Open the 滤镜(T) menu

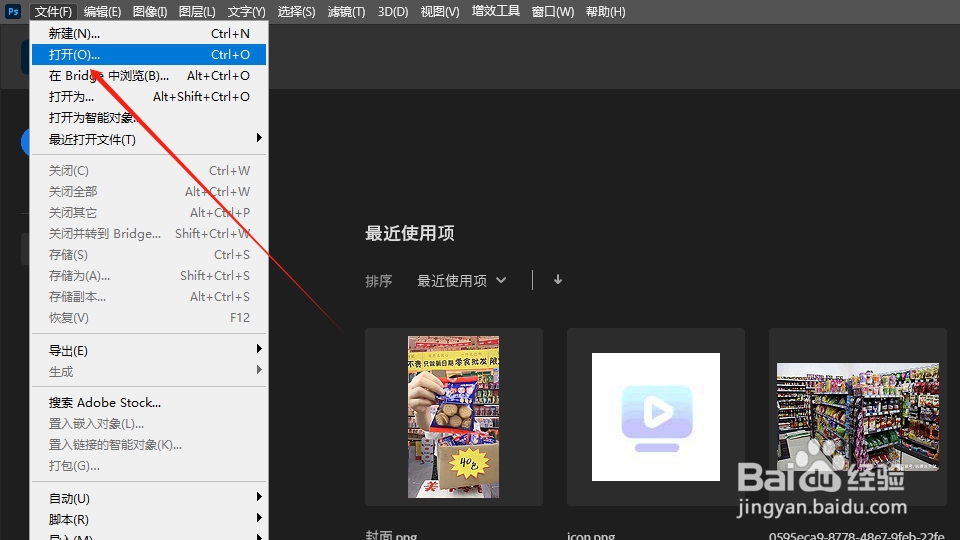pyautogui.click(x=346, y=12)
